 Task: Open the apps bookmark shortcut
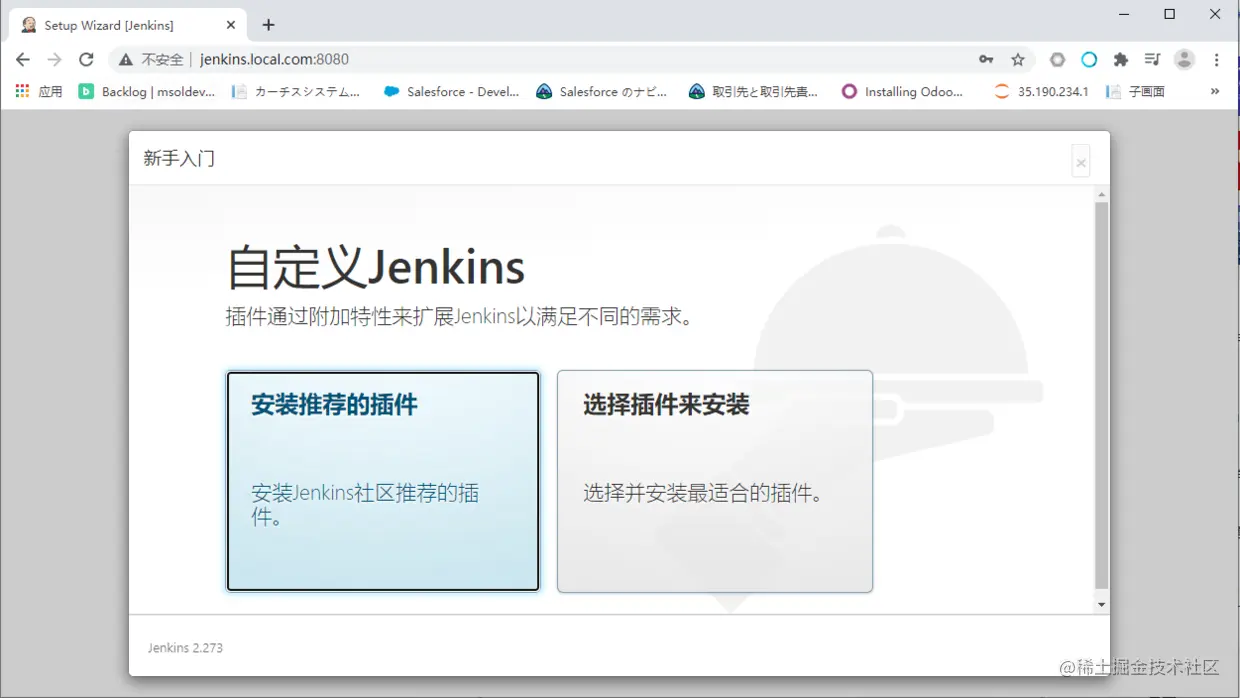[39, 91]
